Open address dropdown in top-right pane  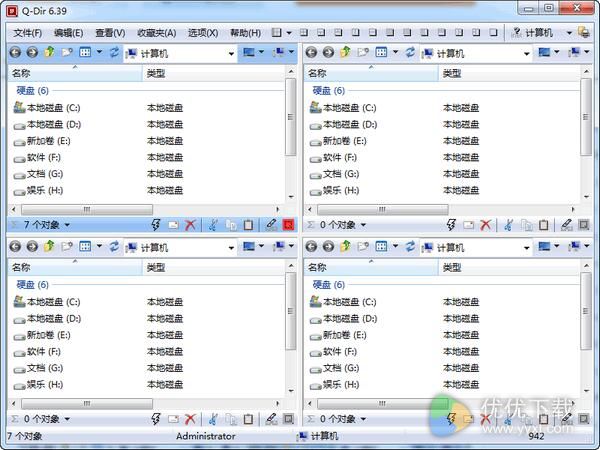(x=527, y=54)
